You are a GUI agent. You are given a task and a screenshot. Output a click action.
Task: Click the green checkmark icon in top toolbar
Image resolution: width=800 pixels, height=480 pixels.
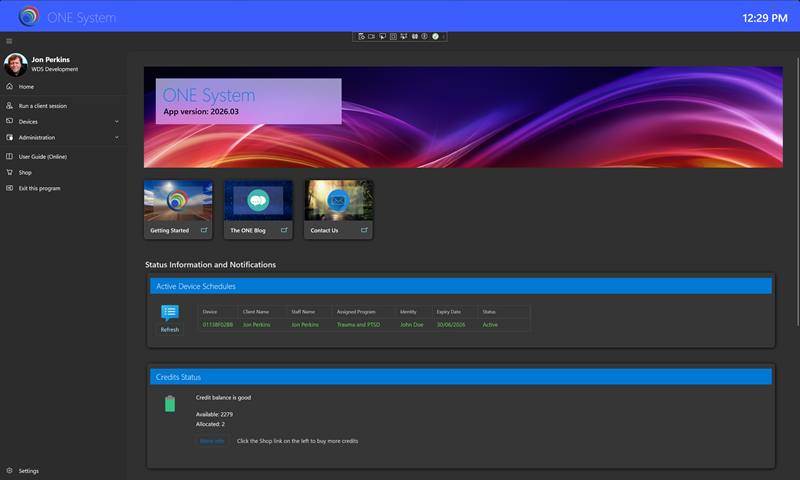435,36
